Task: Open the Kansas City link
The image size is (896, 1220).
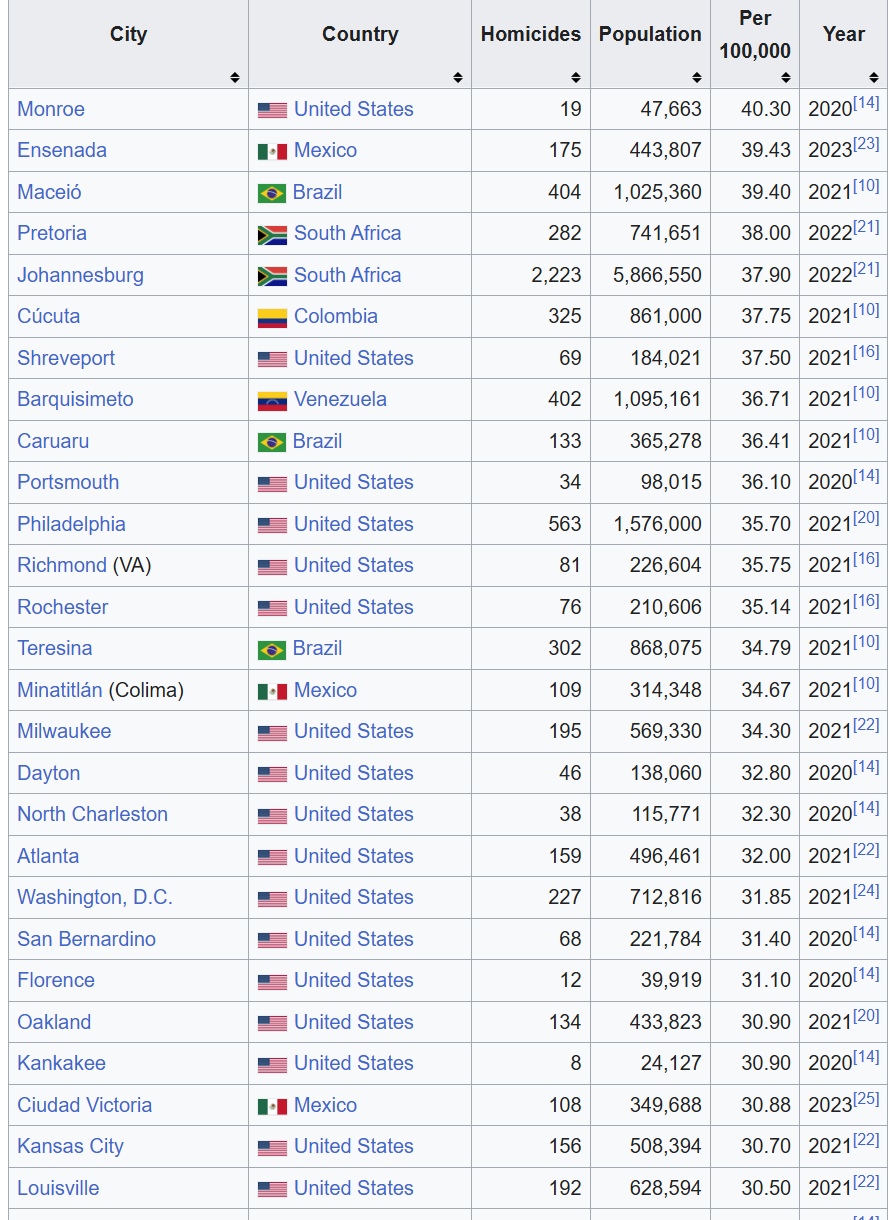Action: pos(70,1146)
